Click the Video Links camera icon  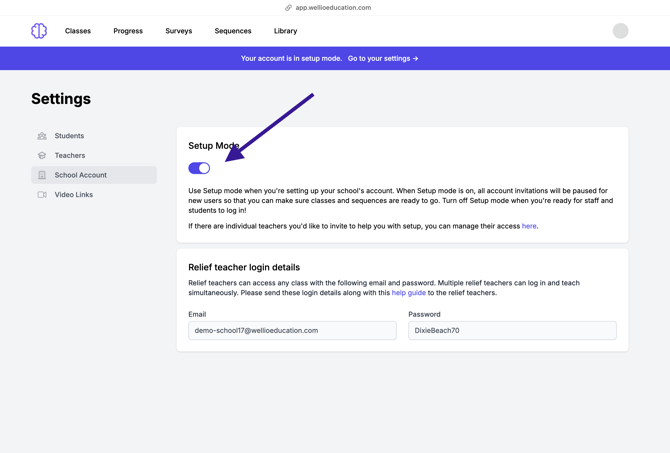[x=42, y=195]
